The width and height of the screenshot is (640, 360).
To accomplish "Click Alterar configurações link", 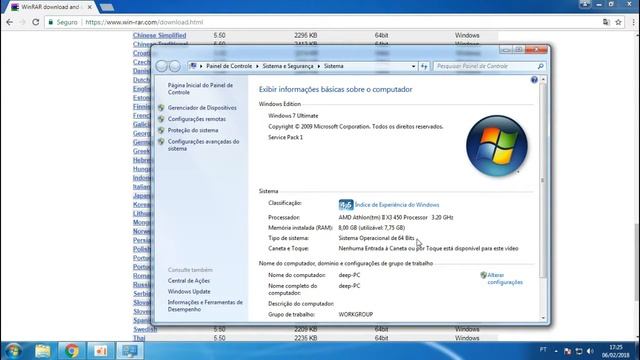I will tap(505, 279).
